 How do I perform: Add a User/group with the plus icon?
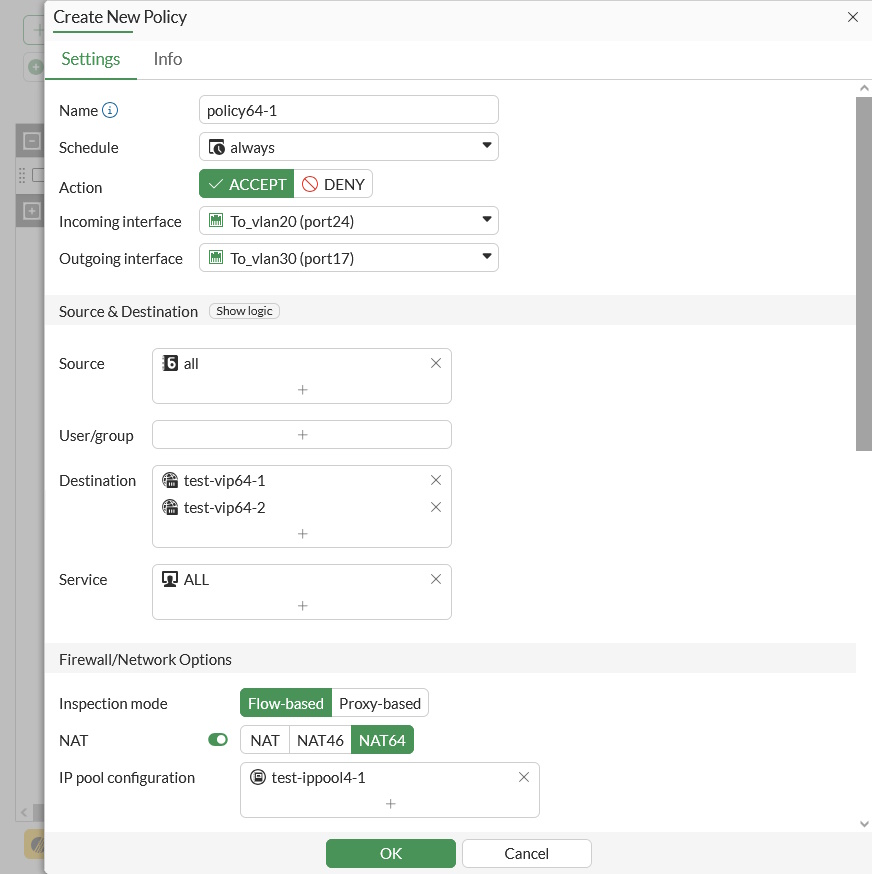tap(302, 435)
